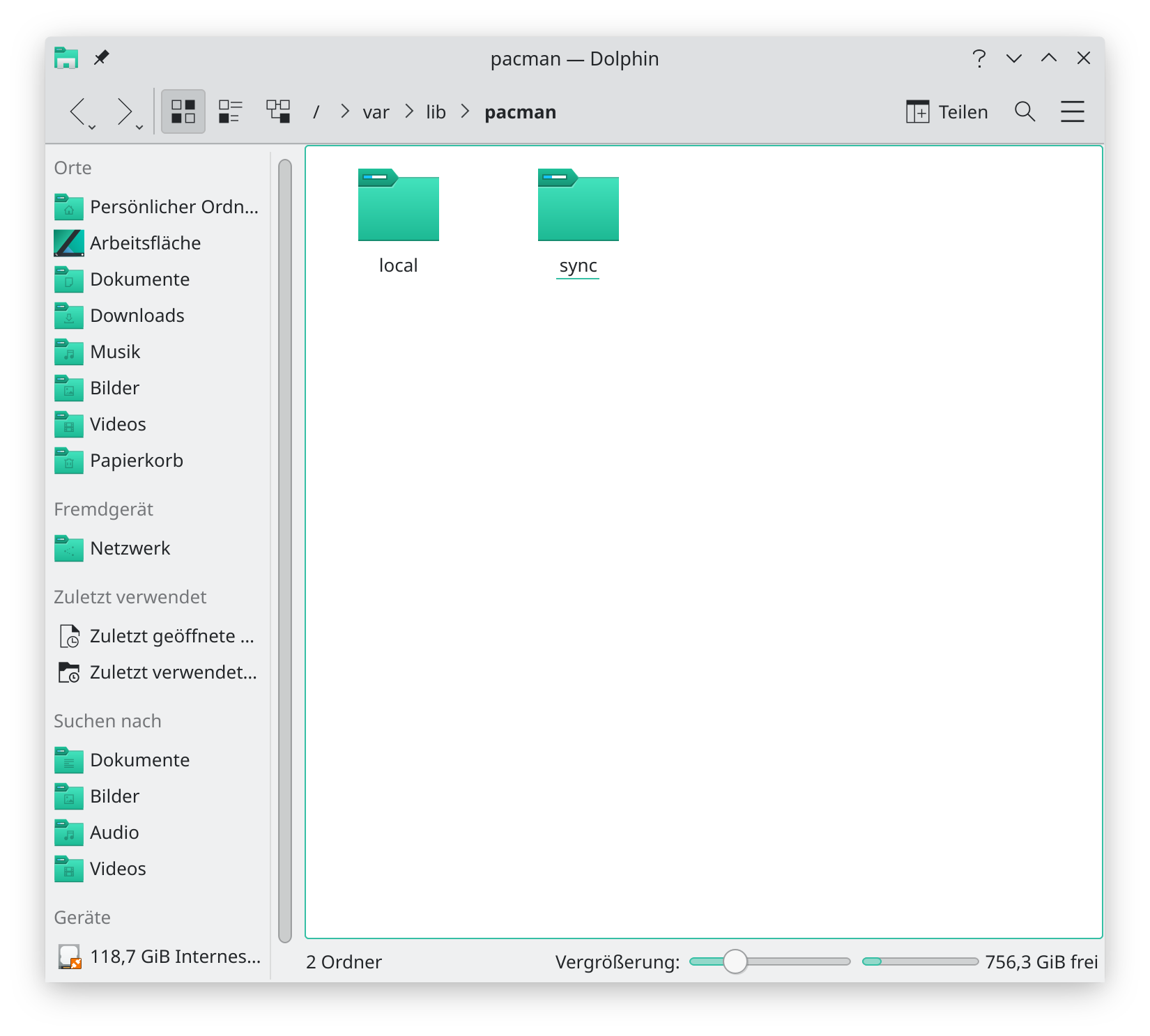The height and width of the screenshot is (1036, 1150).
Task: Click the Arbeitsfläche desktop icon
Action: click(x=69, y=243)
